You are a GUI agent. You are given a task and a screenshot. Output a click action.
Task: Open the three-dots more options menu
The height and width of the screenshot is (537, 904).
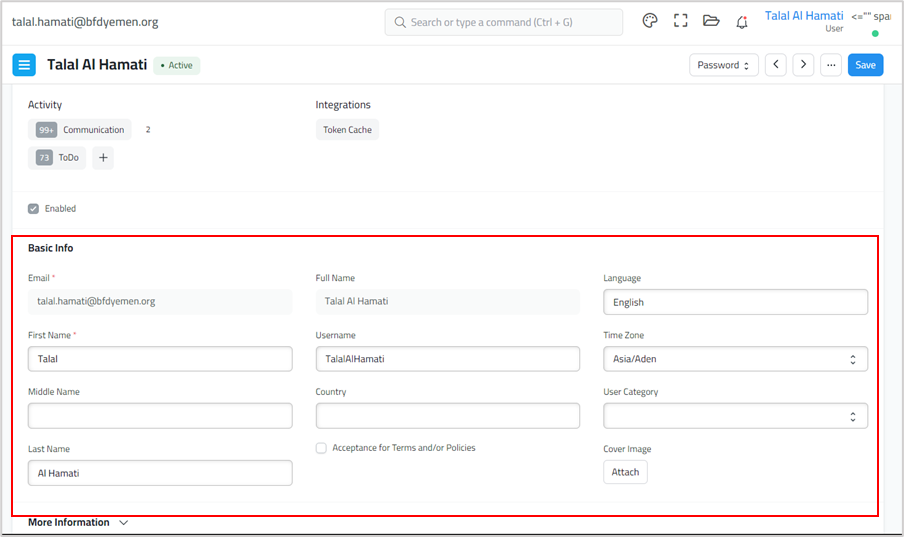[831, 65]
